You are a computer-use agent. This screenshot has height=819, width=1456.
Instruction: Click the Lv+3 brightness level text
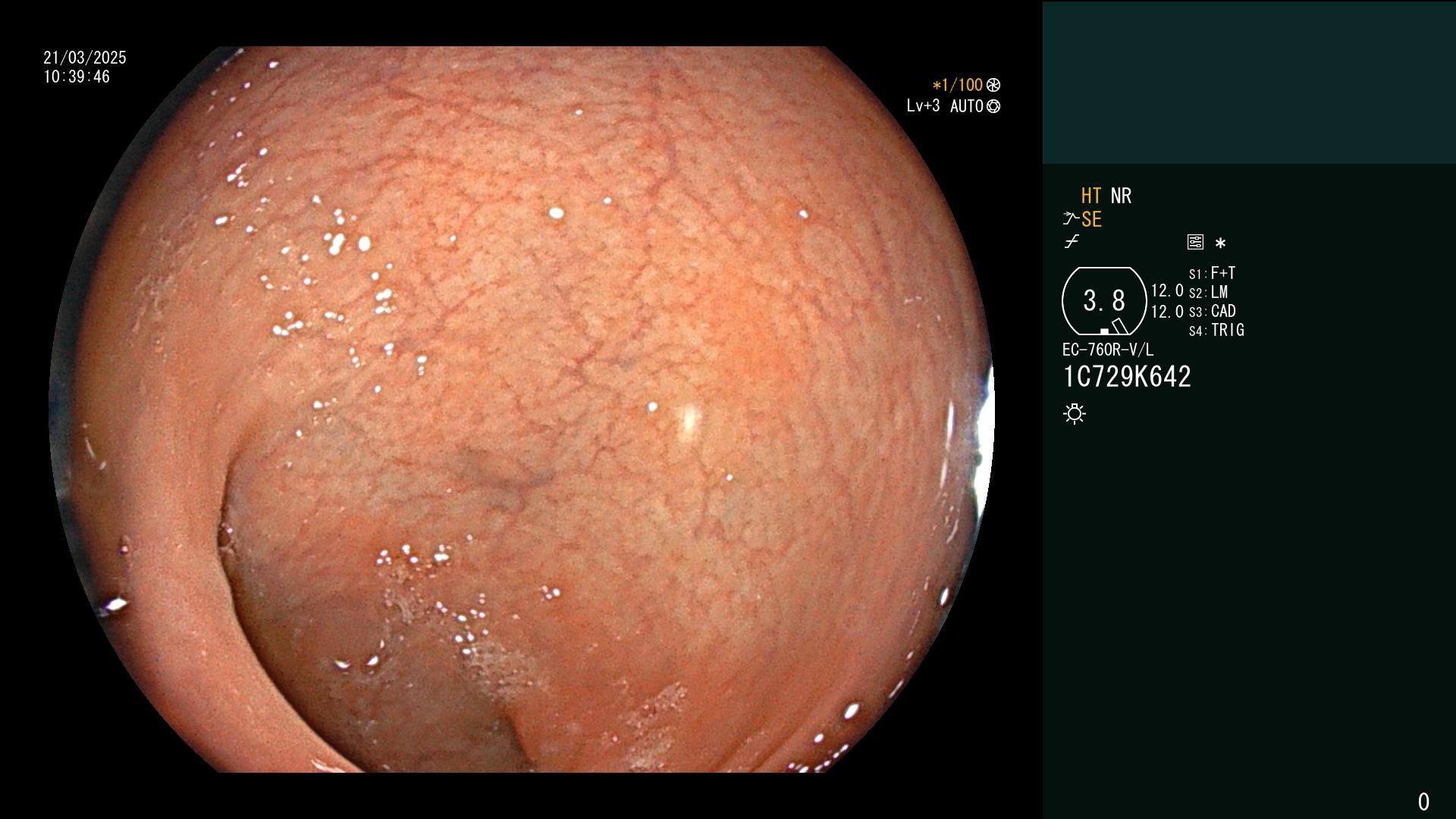point(923,105)
